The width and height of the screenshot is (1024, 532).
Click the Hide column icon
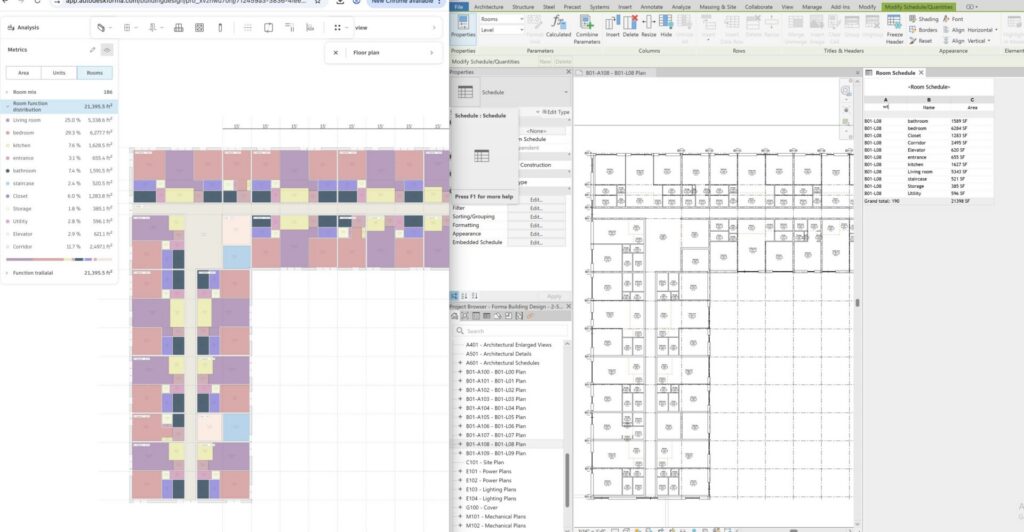[x=666, y=26]
